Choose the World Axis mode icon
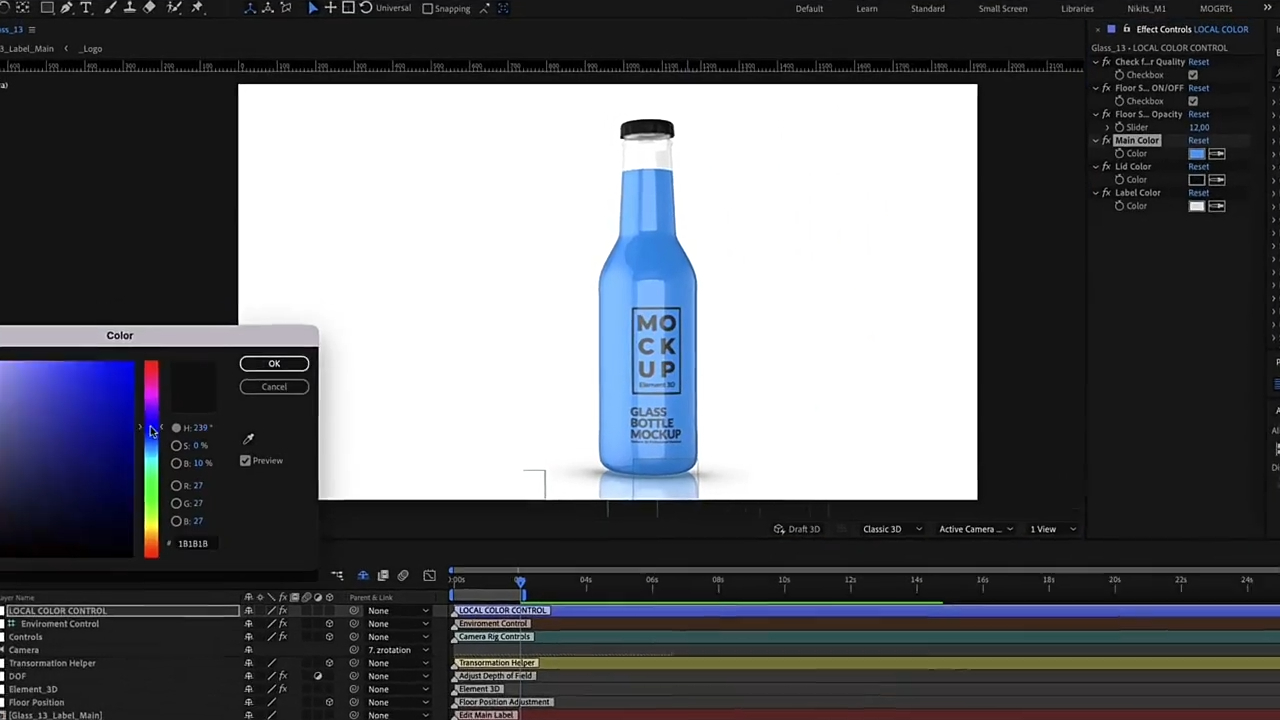The height and width of the screenshot is (720, 1280). tap(268, 8)
